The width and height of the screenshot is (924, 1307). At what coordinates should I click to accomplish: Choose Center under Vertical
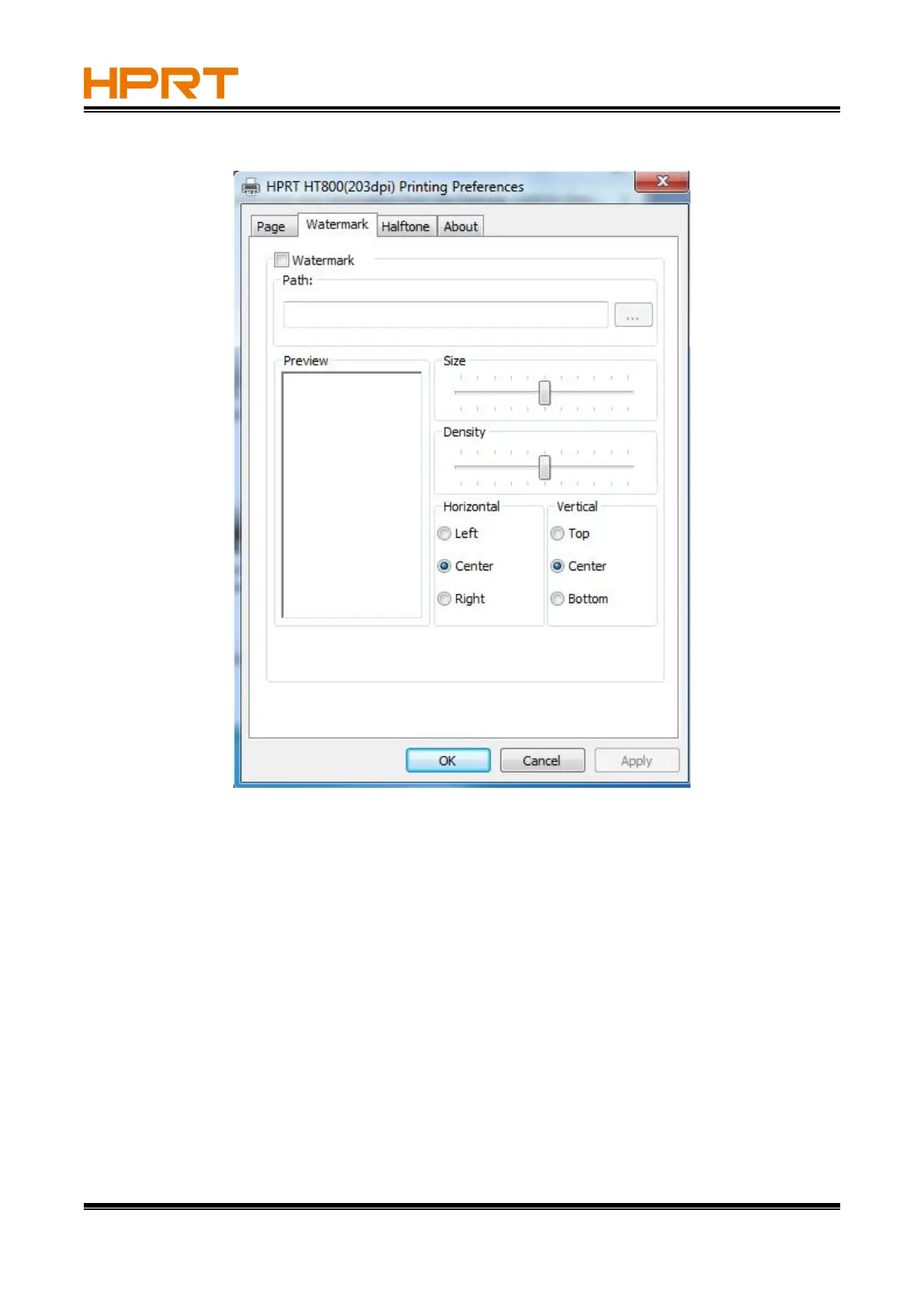(x=557, y=566)
